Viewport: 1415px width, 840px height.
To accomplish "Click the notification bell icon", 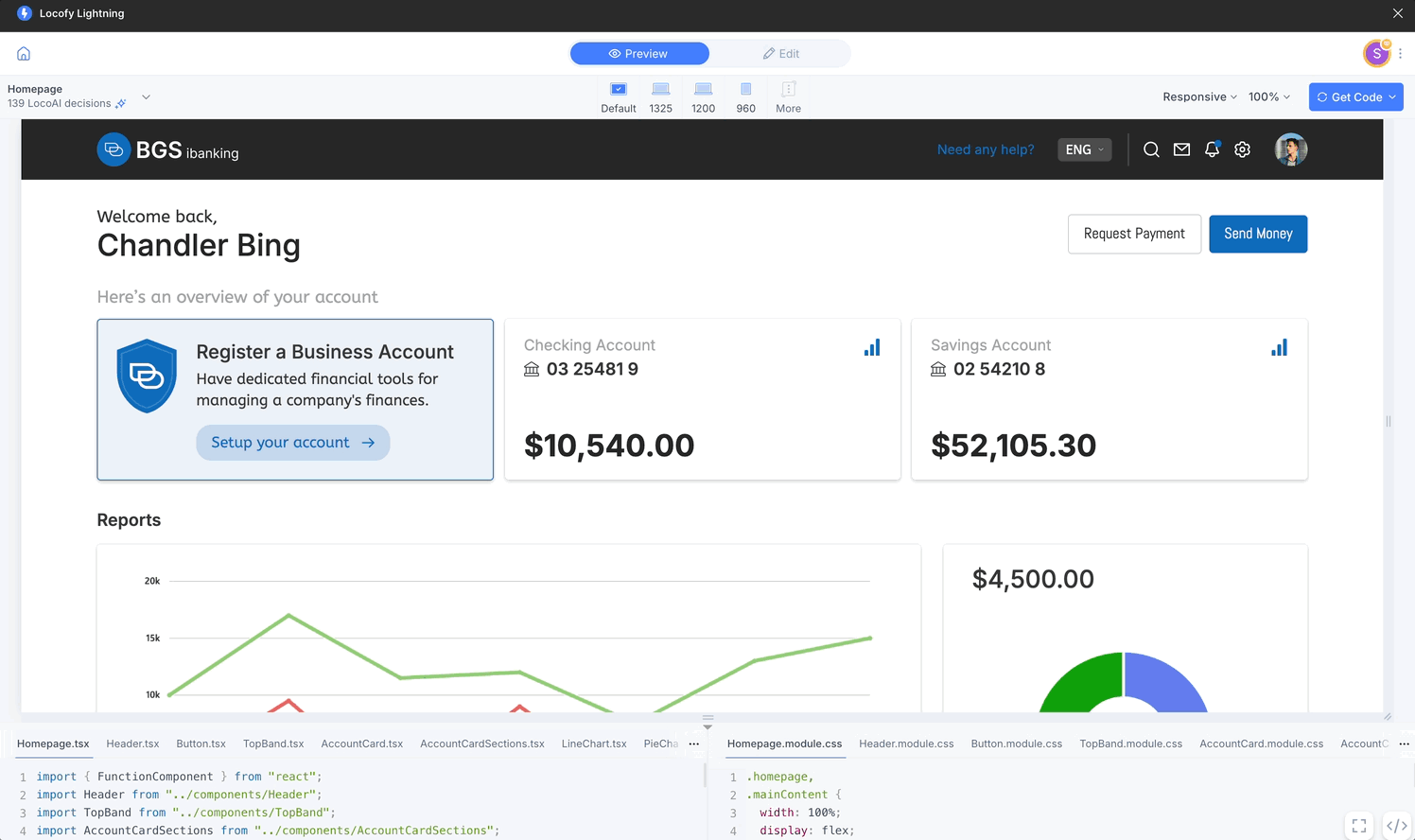I will click(1212, 149).
